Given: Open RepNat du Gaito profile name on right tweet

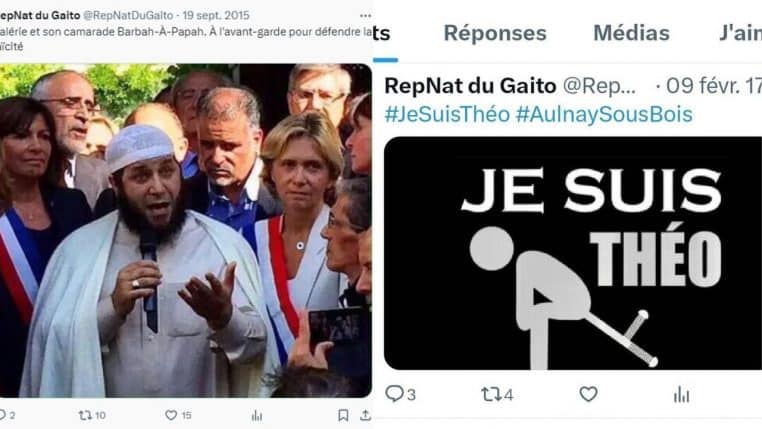Looking at the screenshot, I should click(470, 86).
